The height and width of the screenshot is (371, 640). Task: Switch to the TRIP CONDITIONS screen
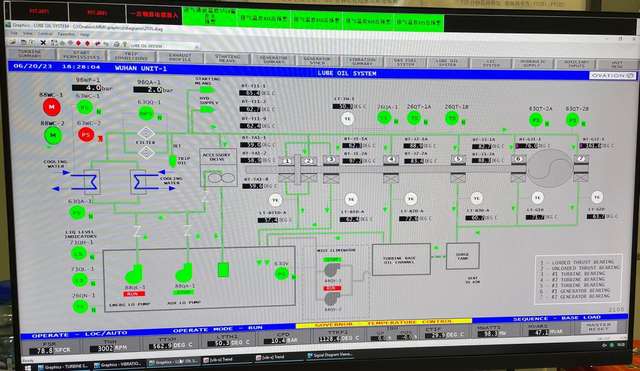point(131,56)
